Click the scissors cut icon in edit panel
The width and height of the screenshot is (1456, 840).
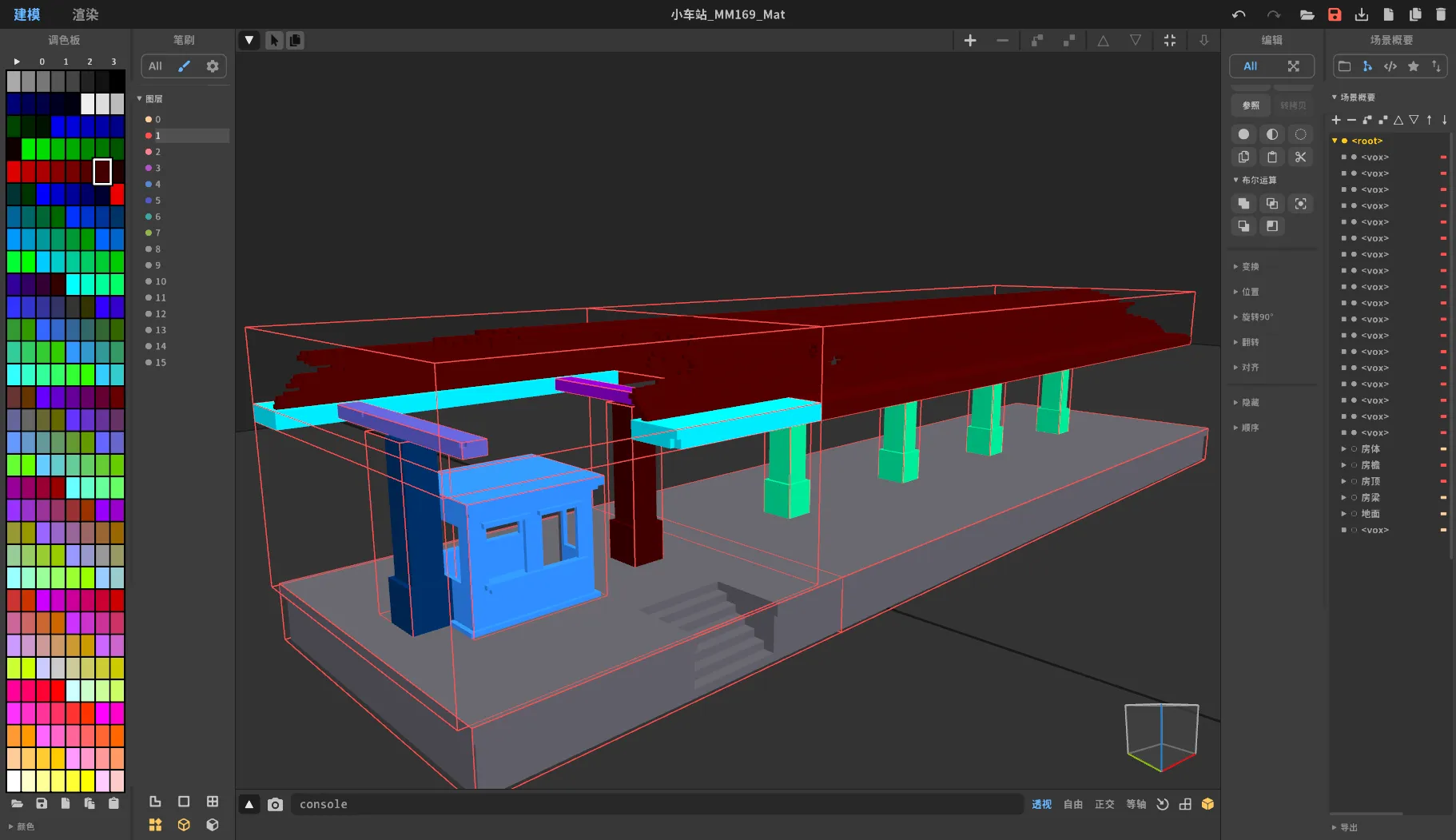pos(1300,157)
